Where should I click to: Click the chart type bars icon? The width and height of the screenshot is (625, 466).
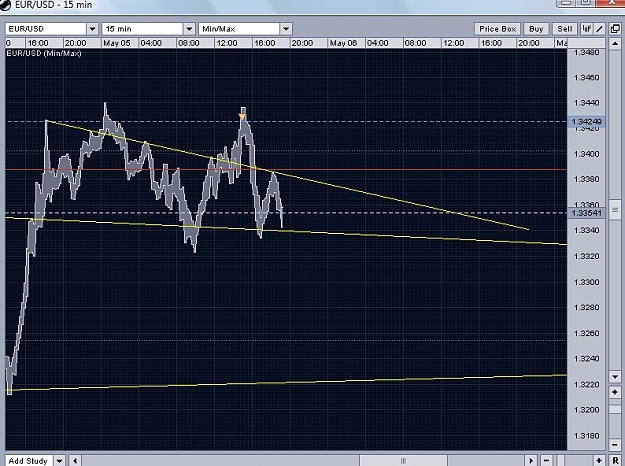pyautogui.click(x=586, y=29)
